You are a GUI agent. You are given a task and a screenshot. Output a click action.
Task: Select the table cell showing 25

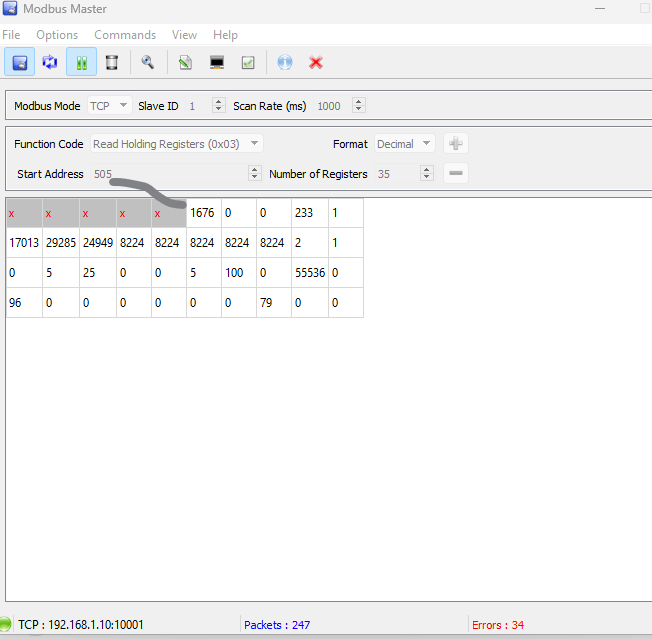pyautogui.click(x=98, y=273)
